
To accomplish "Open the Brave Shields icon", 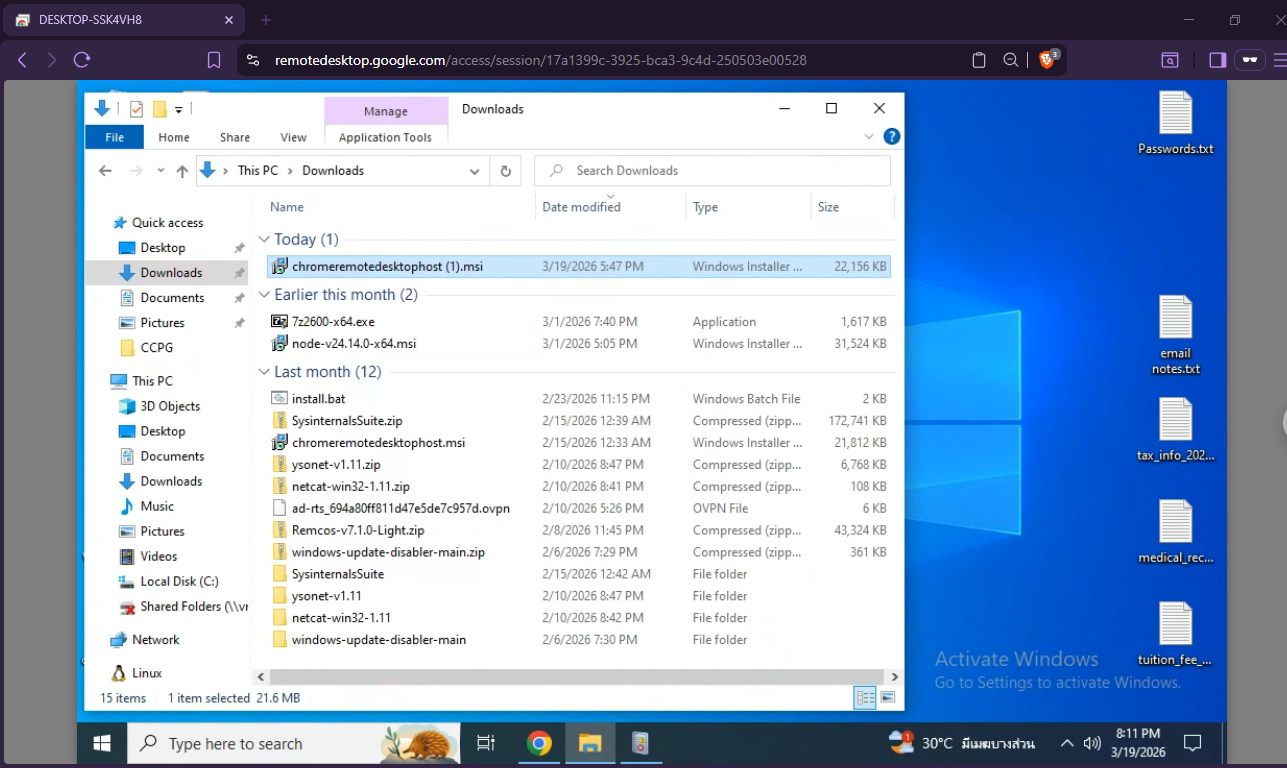I will coord(1048,59).
